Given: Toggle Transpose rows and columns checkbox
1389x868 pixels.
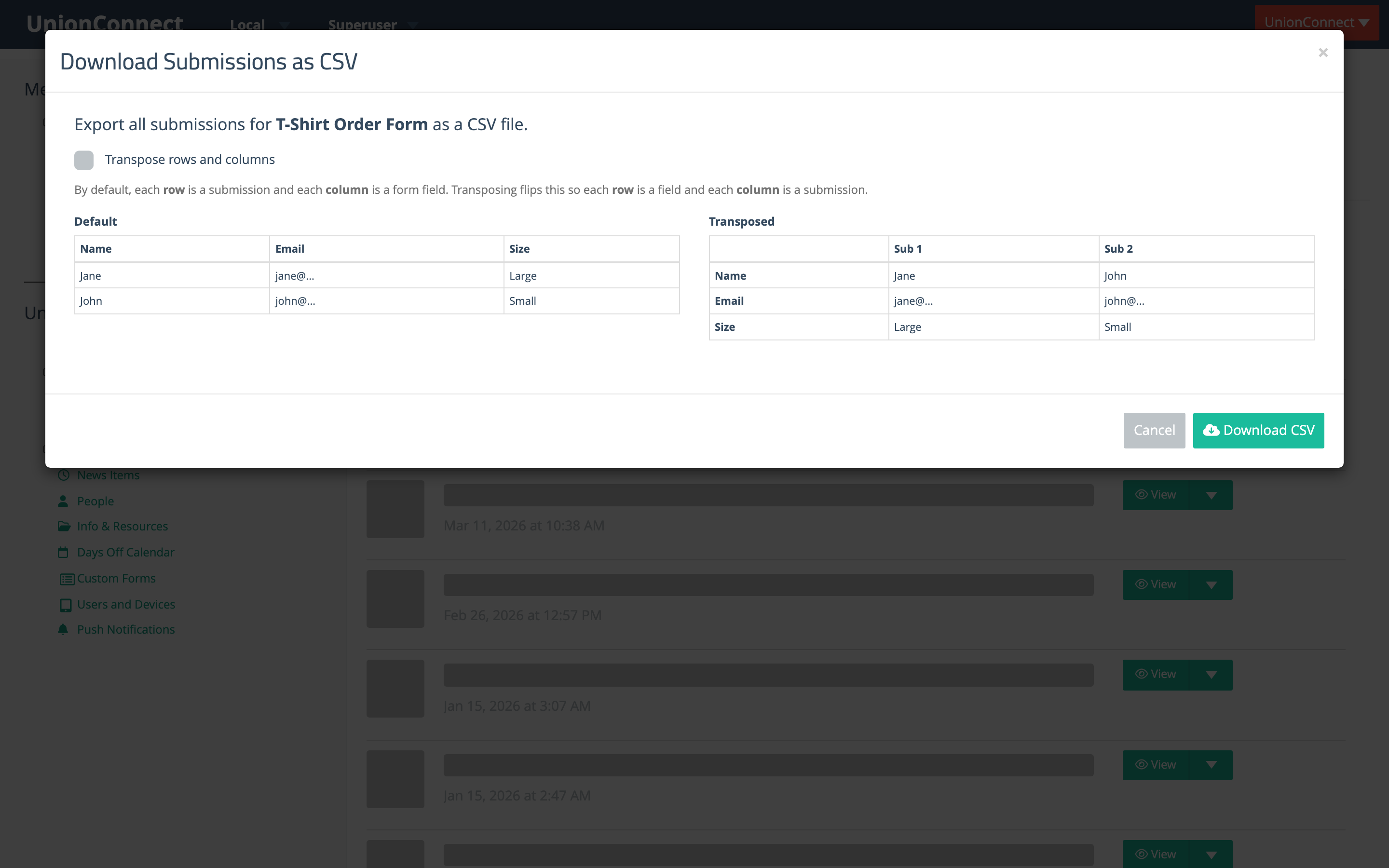Looking at the screenshot, I should pyautogui.click(x=84, y=160).
